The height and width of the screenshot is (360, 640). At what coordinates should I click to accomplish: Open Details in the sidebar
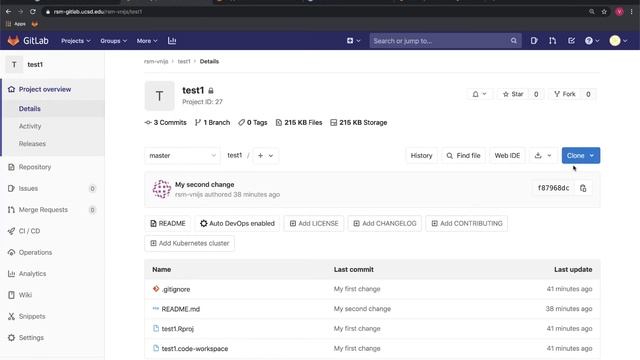click(x=29, y=109)
